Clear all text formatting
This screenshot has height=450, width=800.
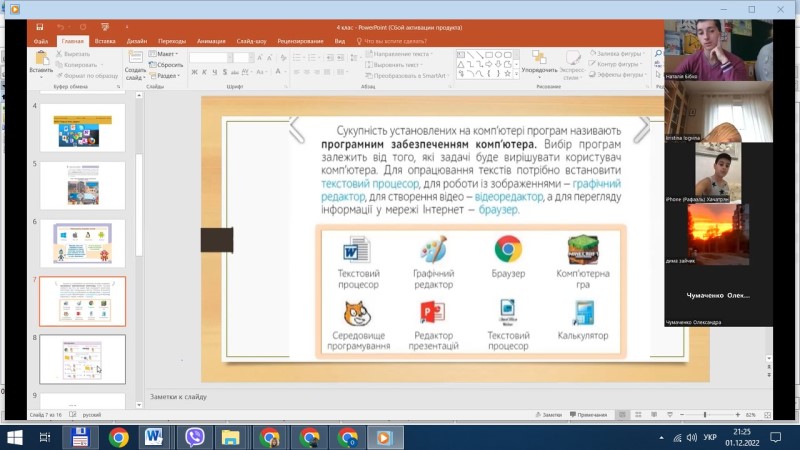[283, 58]
